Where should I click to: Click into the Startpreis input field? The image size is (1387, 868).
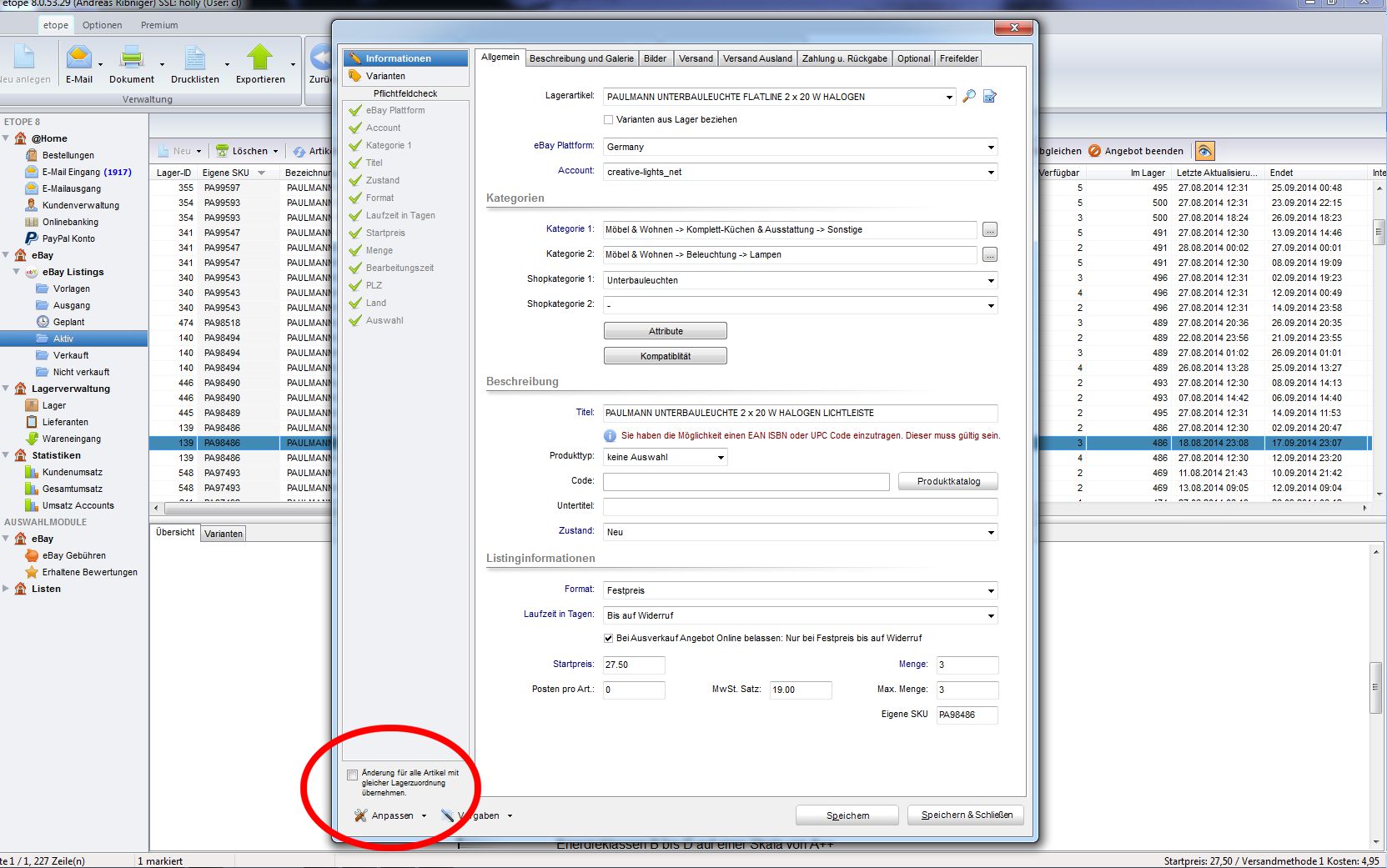pyautogui.click(x=634, y=665)
